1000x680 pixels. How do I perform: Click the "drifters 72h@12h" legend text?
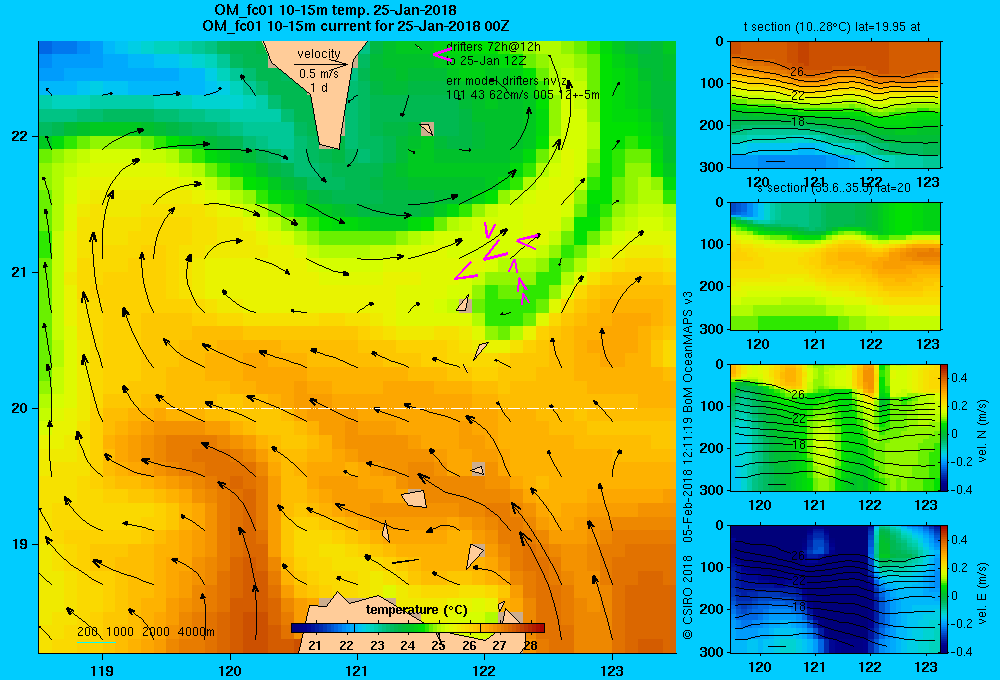click(493, 47)
